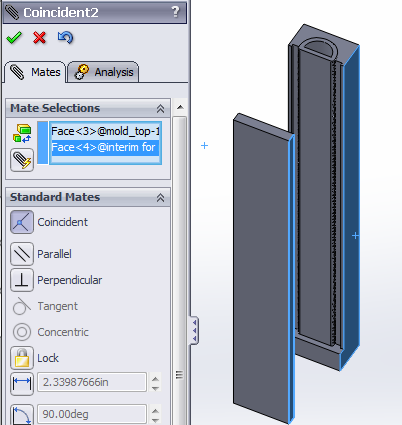This screenshot has height=425, width=402.
Task: Choose the Parallel mate icon
Action: tap(22, 254)
